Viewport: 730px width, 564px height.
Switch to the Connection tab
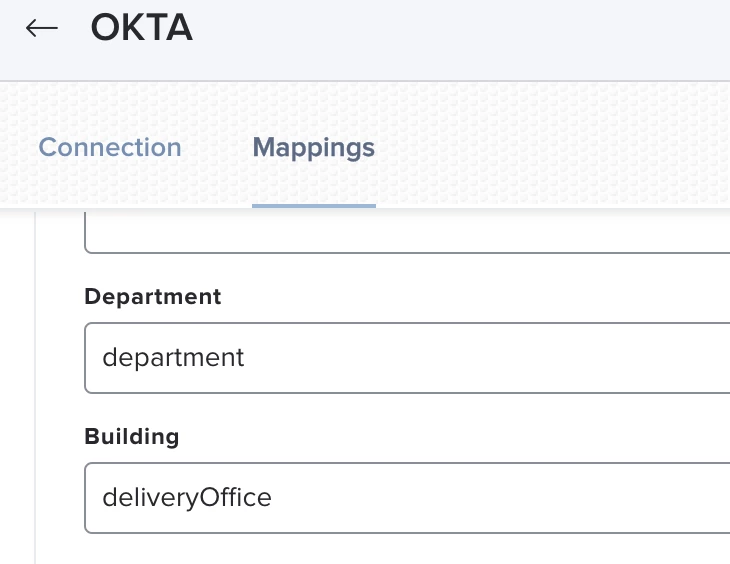(x=110, y=148)
